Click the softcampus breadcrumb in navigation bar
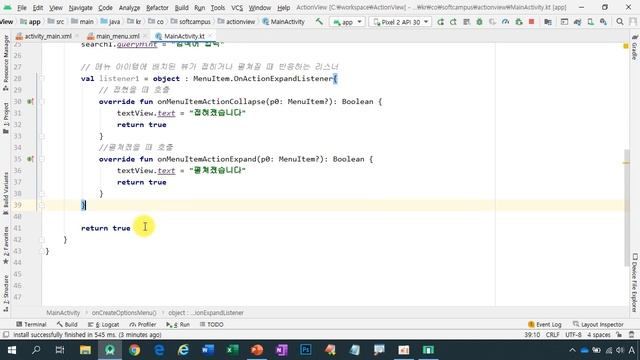 coord(190,22)
